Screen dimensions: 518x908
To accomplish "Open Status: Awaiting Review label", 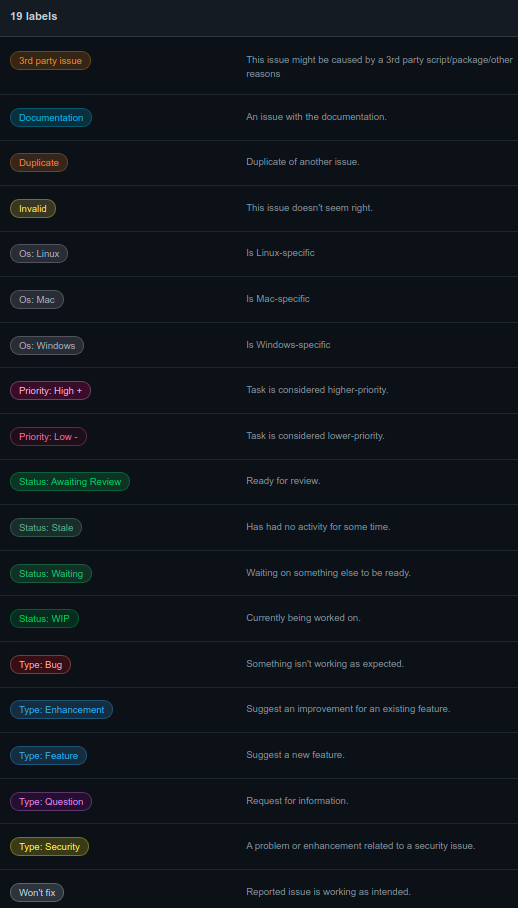I will tap(70, 482).
